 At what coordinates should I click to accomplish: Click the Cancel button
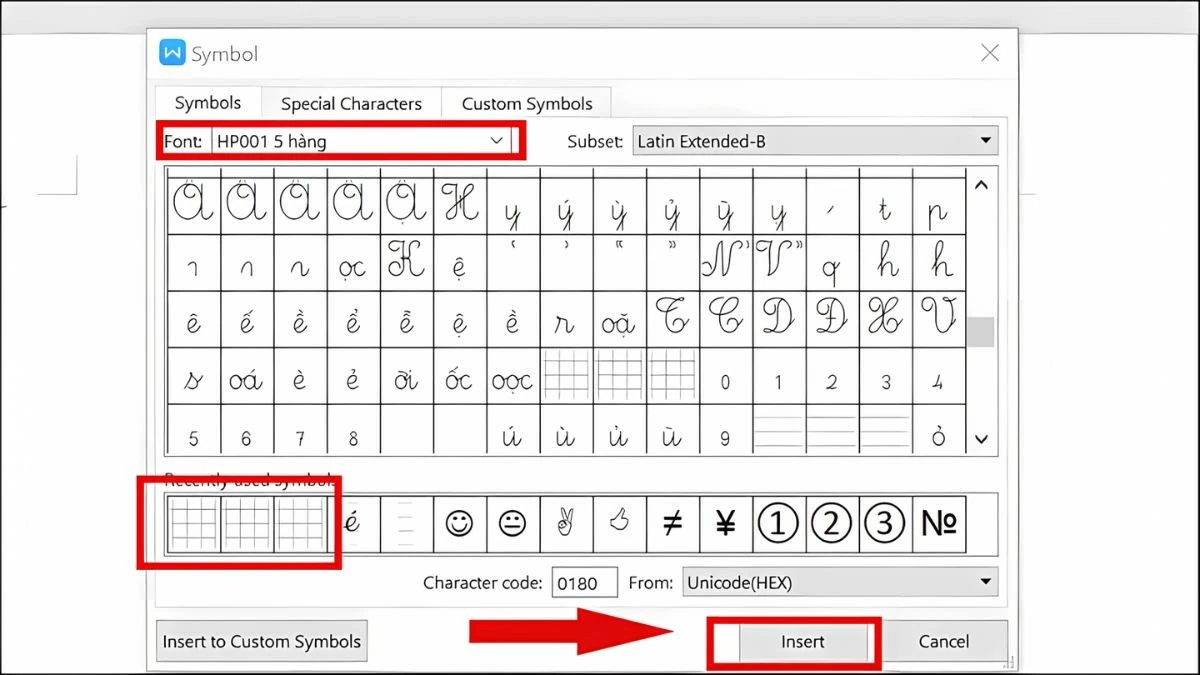click(944, 641)
